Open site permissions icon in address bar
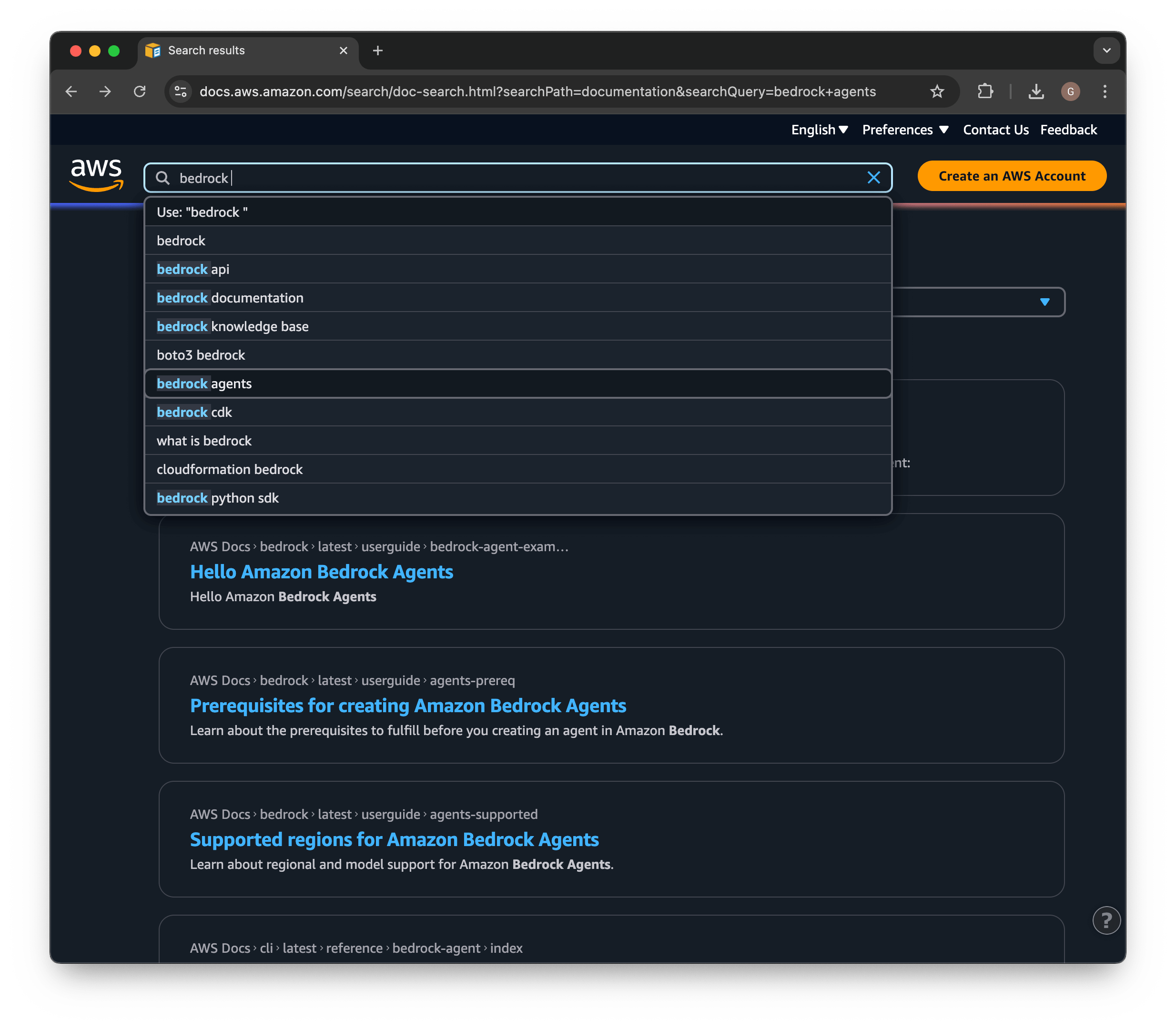1176x1029 pixels. (x=180, y=91)
